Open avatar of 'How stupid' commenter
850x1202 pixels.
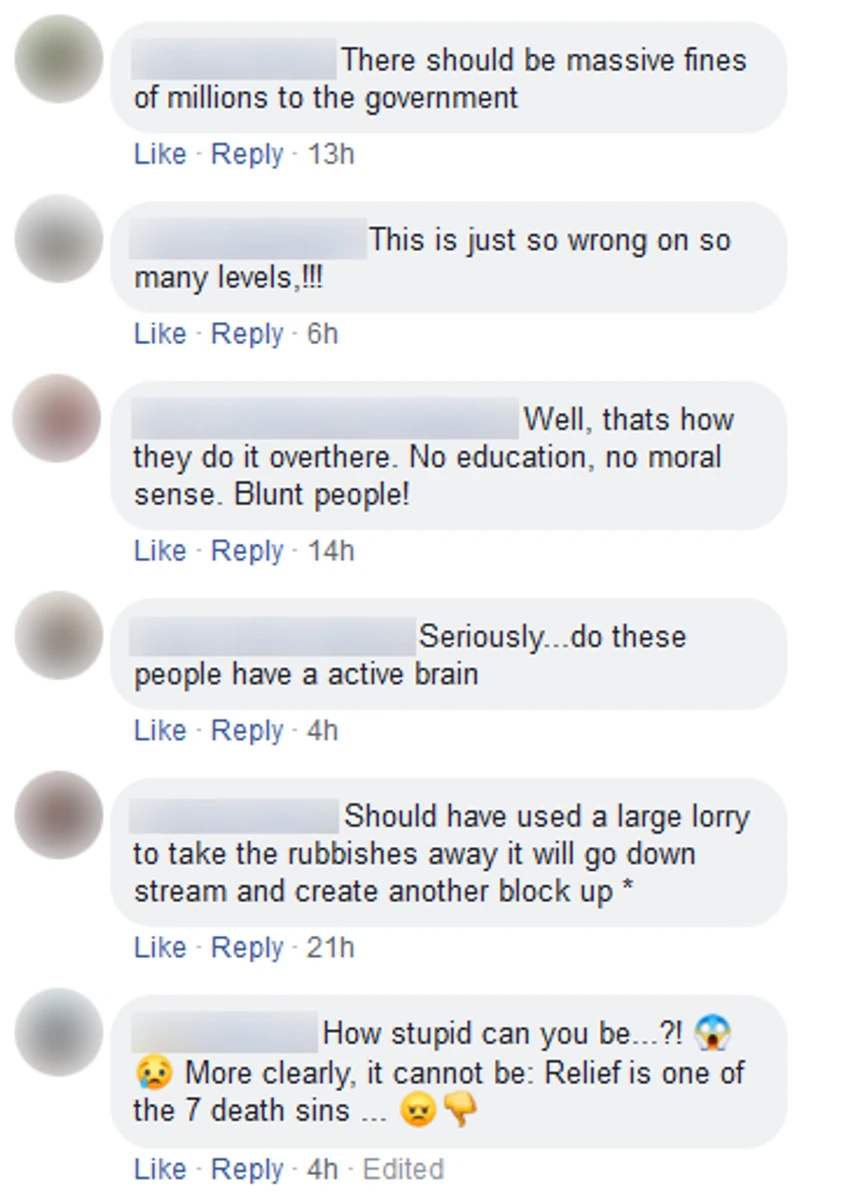(x=58, y=1033)
